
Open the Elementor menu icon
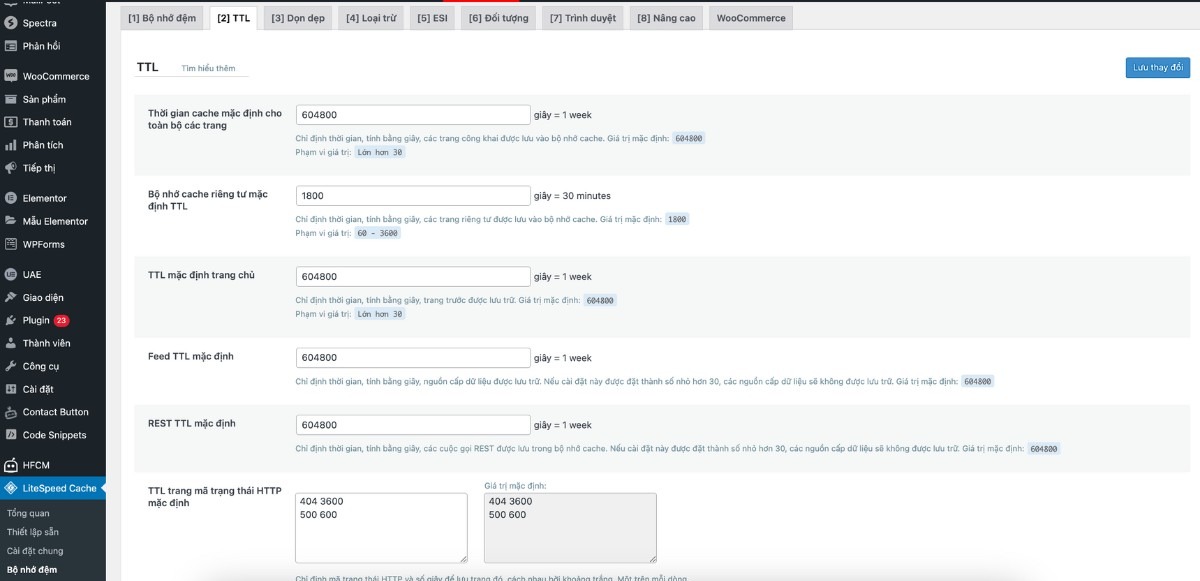(x=11, y=198)
